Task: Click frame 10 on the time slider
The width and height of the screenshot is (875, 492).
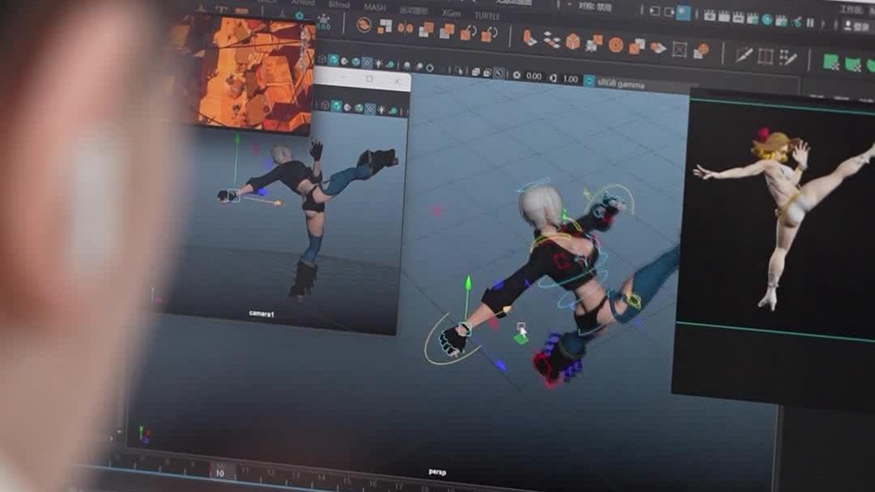Action: pyautogui.click(x=219, y=472)
